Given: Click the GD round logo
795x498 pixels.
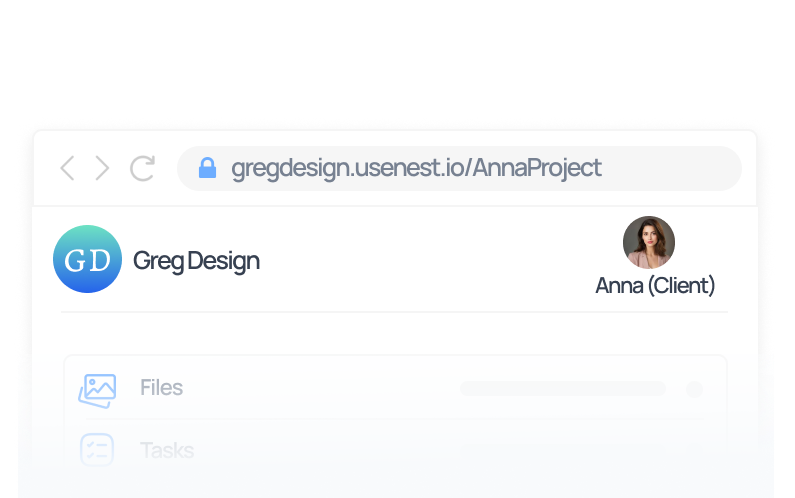Looking at the screenshot, I should pyautogui.click(x=87, y=259).
